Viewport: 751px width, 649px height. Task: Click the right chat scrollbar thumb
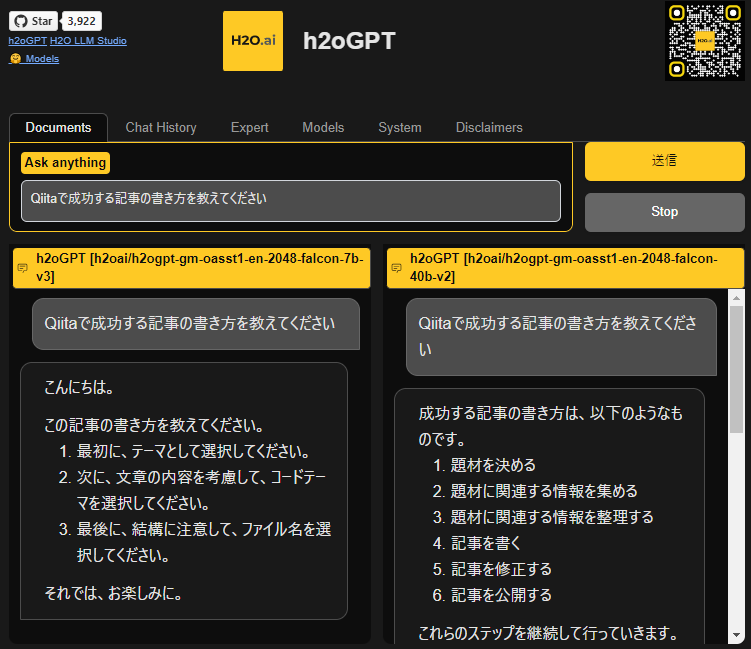tap(736, 369)
